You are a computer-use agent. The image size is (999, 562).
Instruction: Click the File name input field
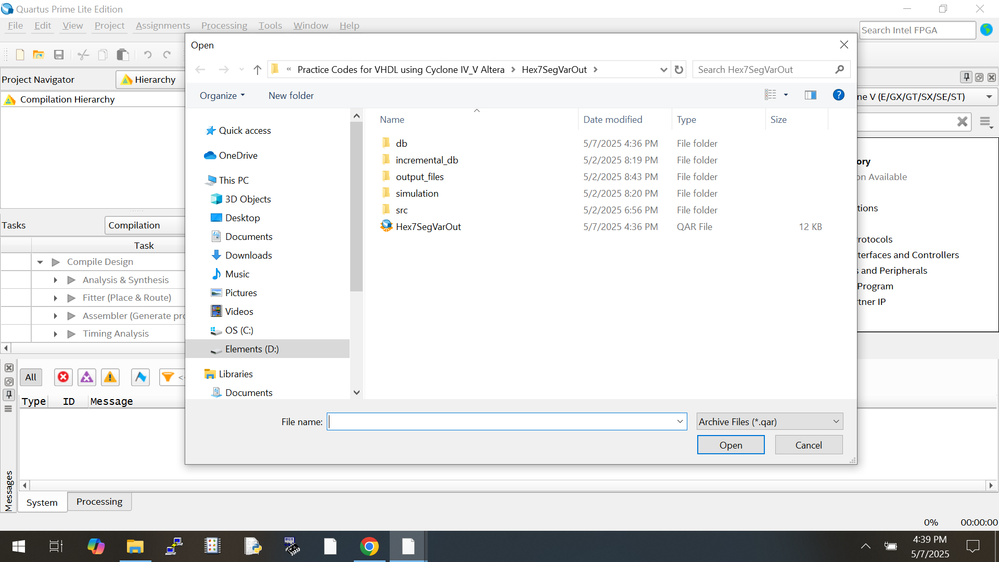tap(507, 422)
